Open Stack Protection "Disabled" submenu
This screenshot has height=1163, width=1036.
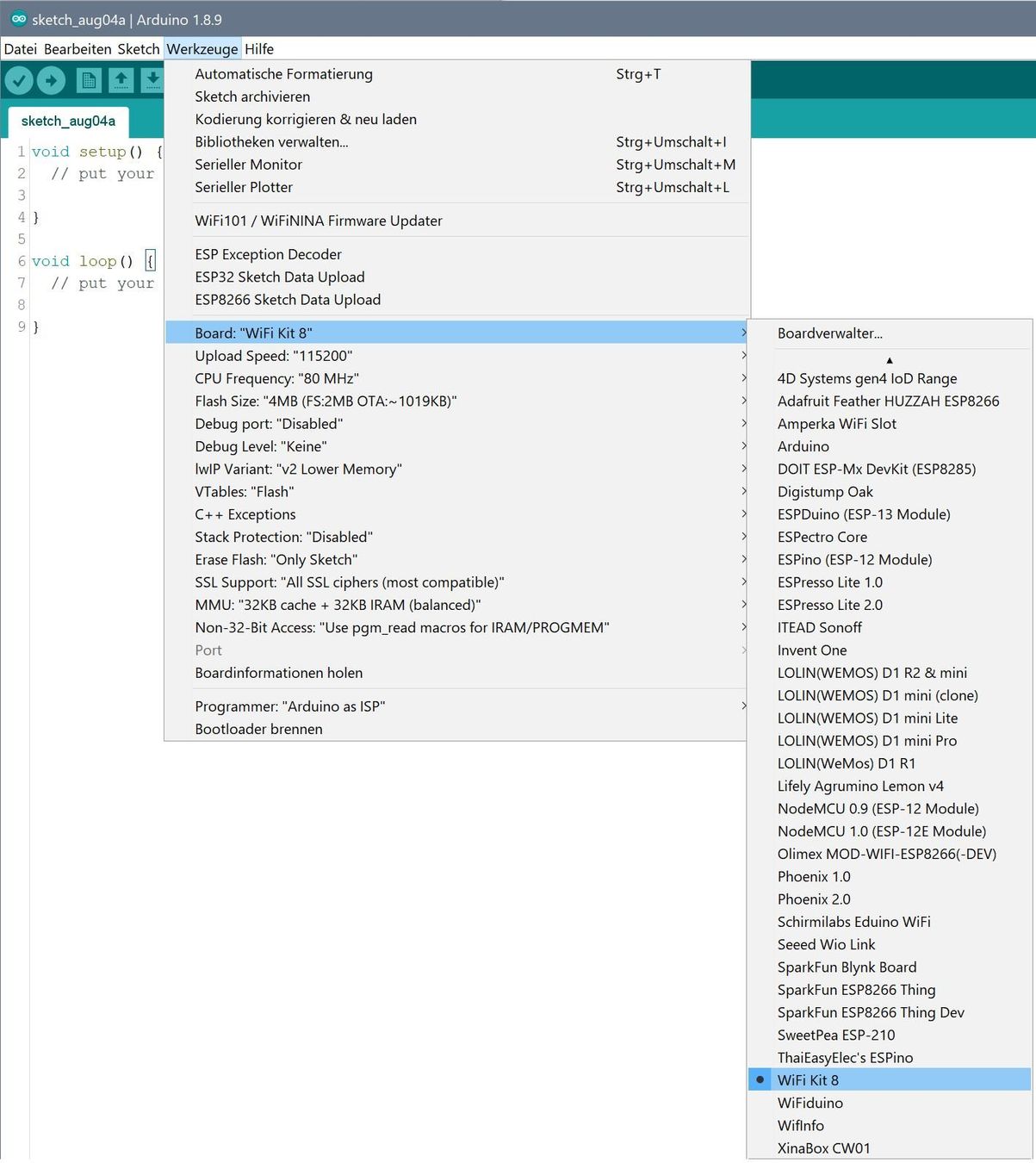pyautogui.click(x=456, y=537)
